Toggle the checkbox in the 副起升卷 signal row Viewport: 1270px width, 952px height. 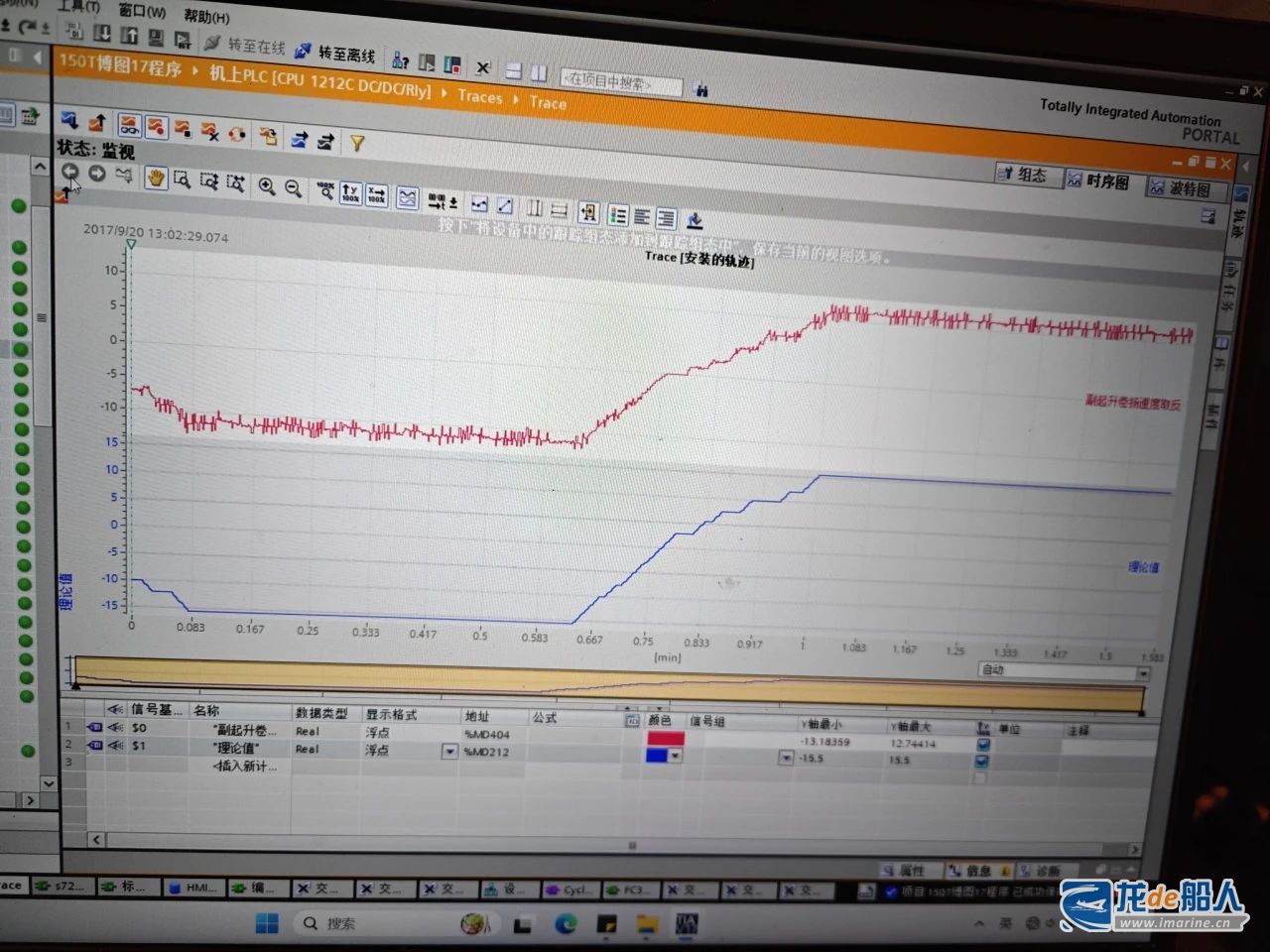[x=982, y=744]
